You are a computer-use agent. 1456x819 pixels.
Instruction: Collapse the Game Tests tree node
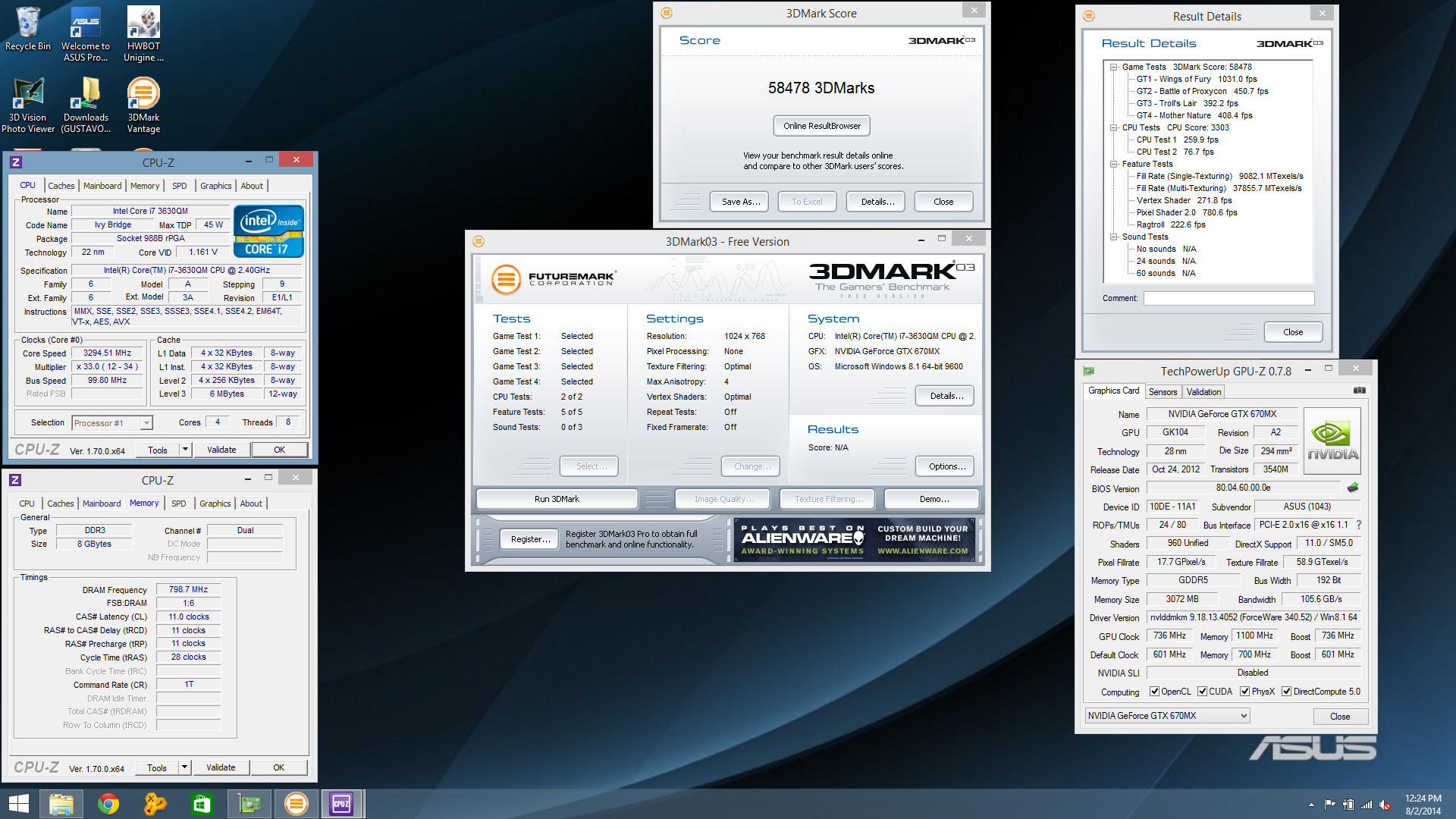1114,67
